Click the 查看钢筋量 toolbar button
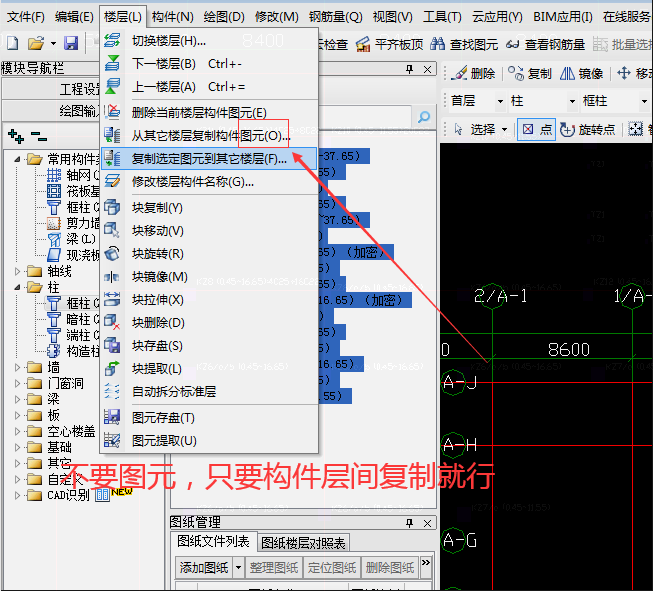Screen dimensions: 653x591 [546, 44]
